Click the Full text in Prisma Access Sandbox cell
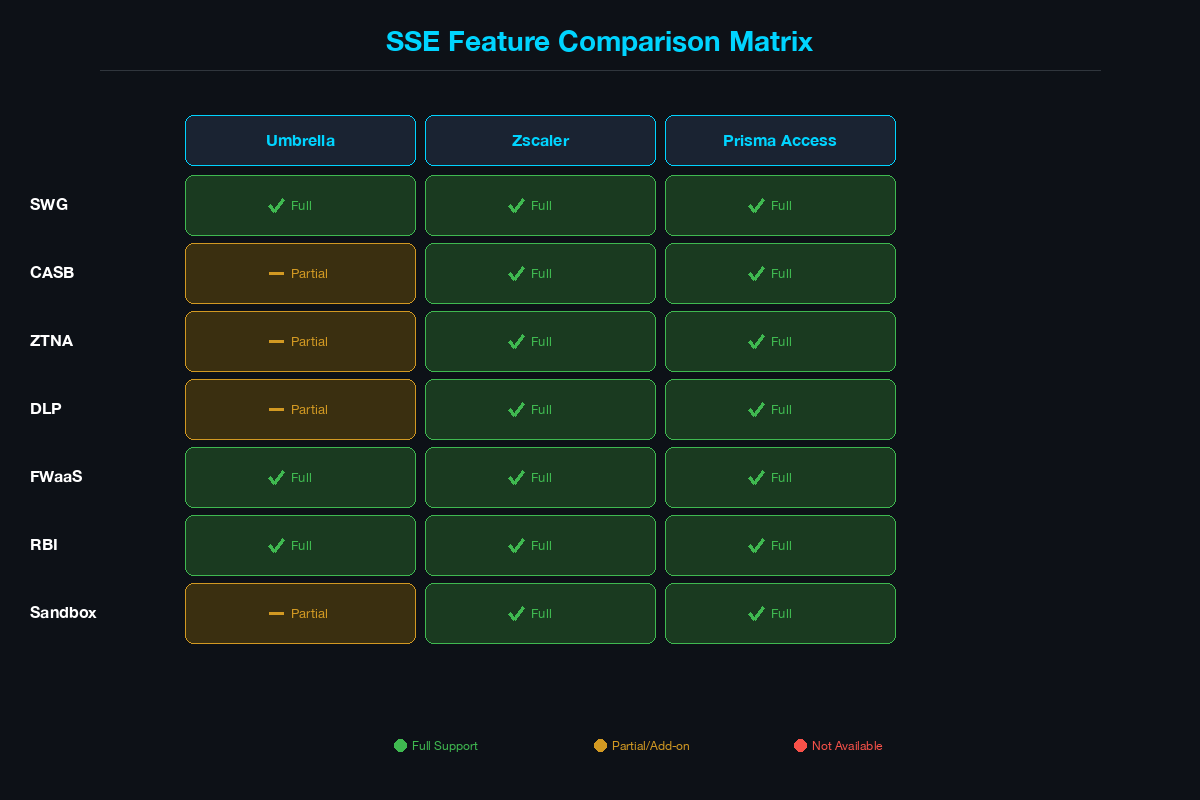This screenshot has height=800, width=1200. pyautogui.click(x=781, y=613)
